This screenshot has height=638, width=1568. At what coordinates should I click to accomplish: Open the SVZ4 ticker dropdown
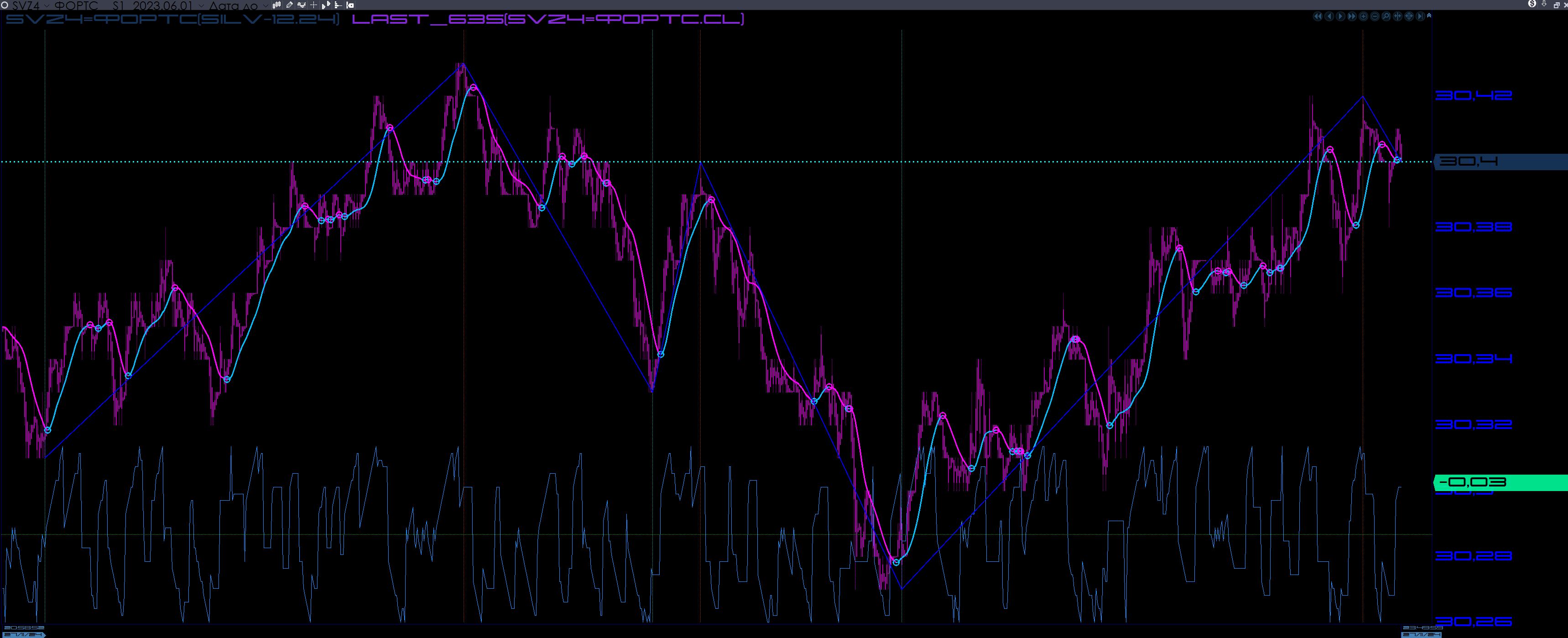point(47,5)
